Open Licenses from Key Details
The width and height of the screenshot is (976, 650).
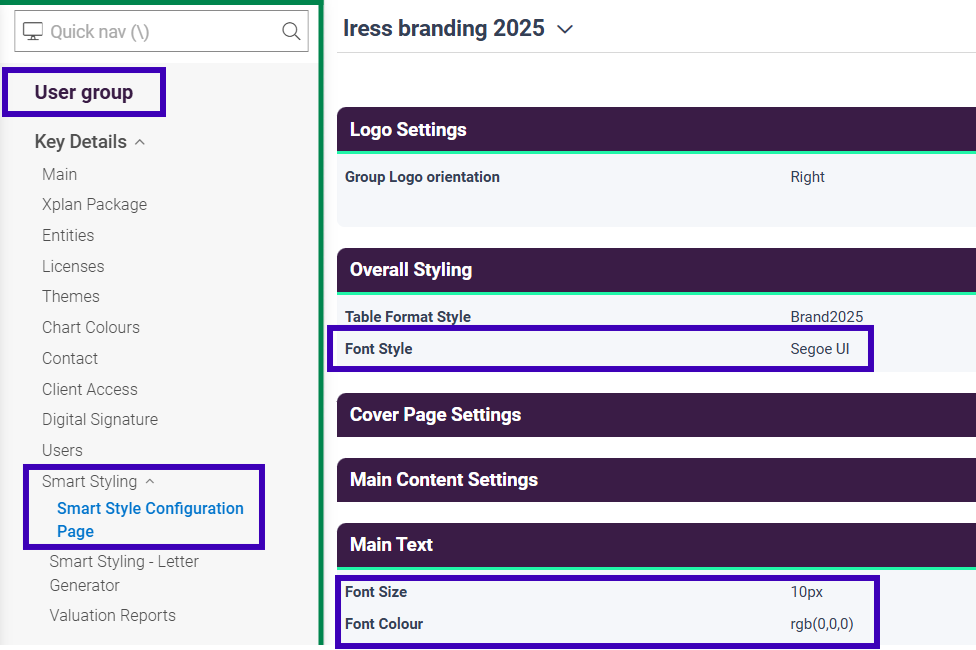73,266
